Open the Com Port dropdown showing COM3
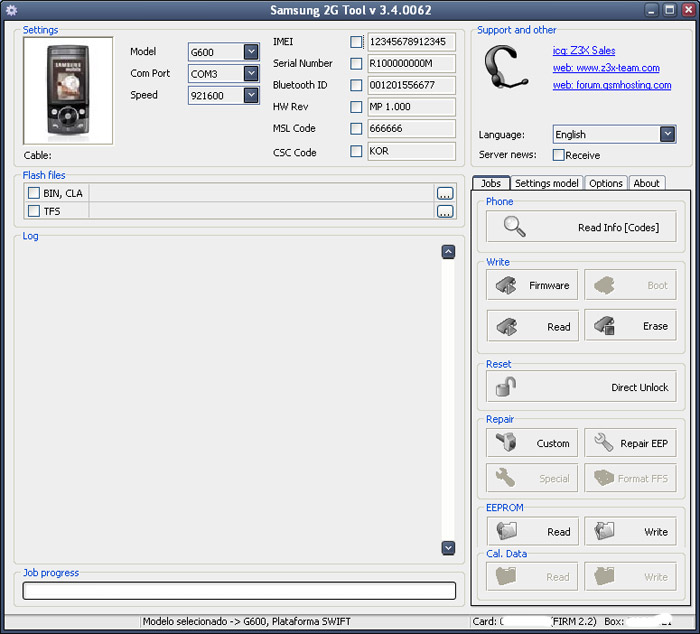Screen dimensions: 700x634 tap(224, 73)
